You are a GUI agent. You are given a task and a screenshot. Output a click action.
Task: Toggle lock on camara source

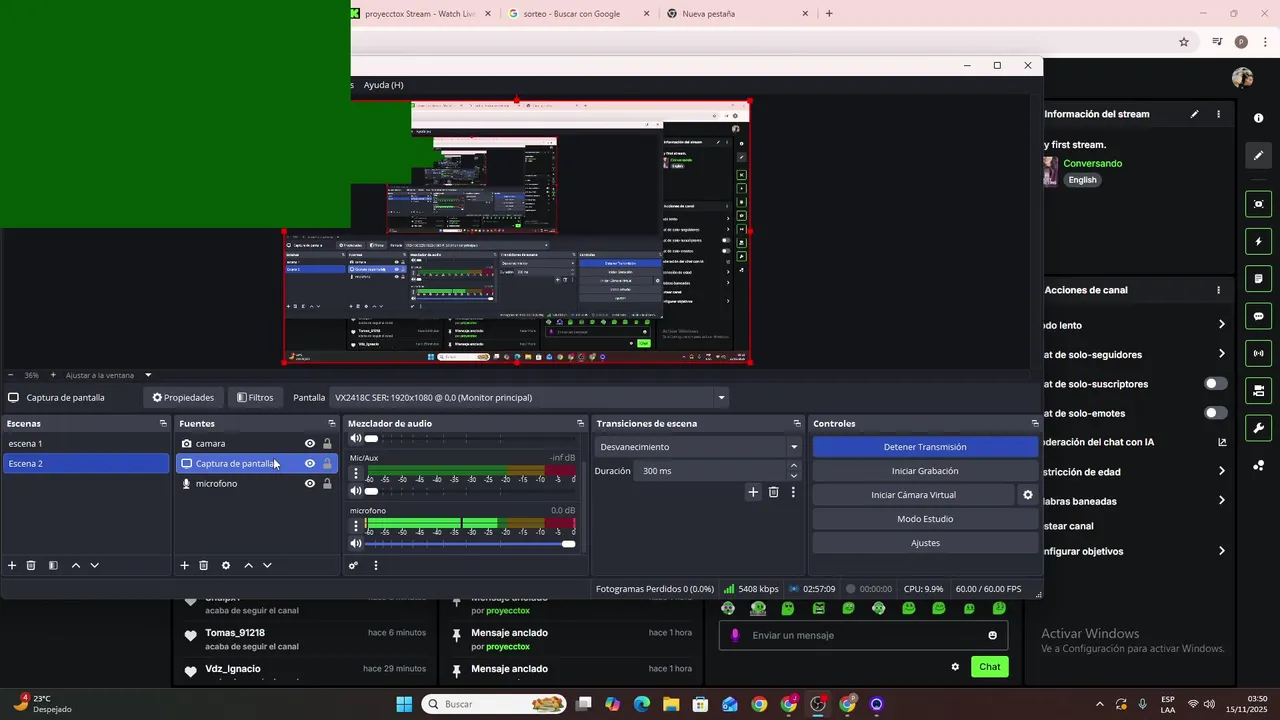coord(327,444)
